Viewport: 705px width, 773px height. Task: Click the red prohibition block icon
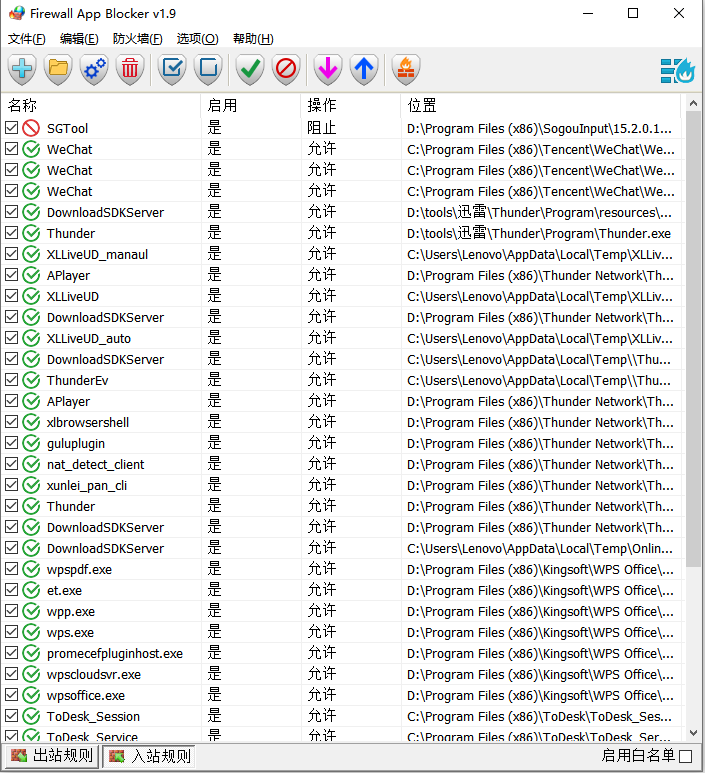click(x=286, y=69)
